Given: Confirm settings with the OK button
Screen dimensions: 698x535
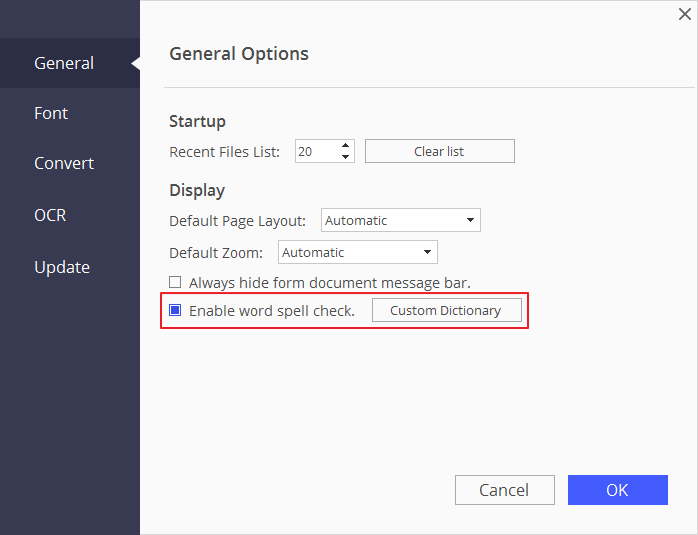Looking at the screenshot, I should (617, 490).
